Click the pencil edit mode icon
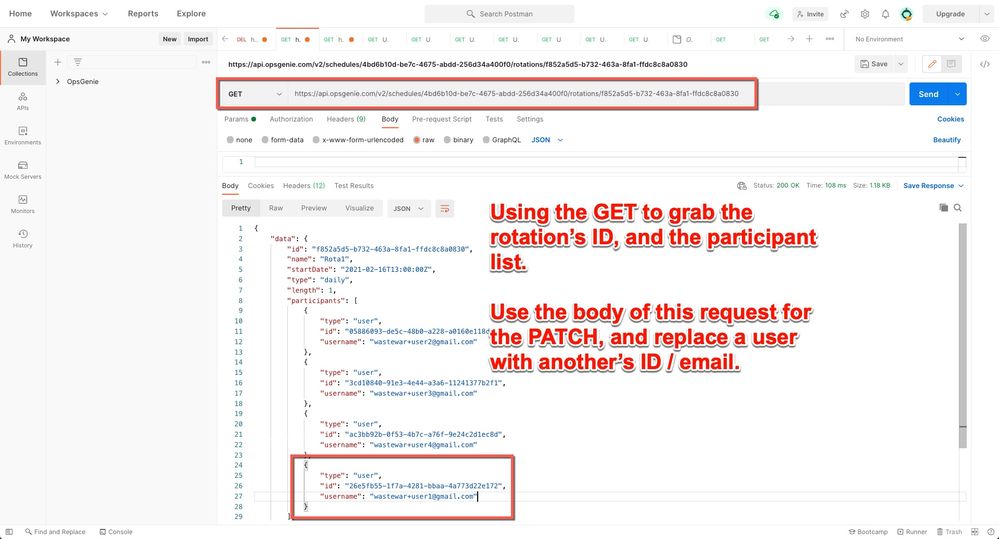The image size is (999, 539). pyautogui.click(x=932, y=64)
